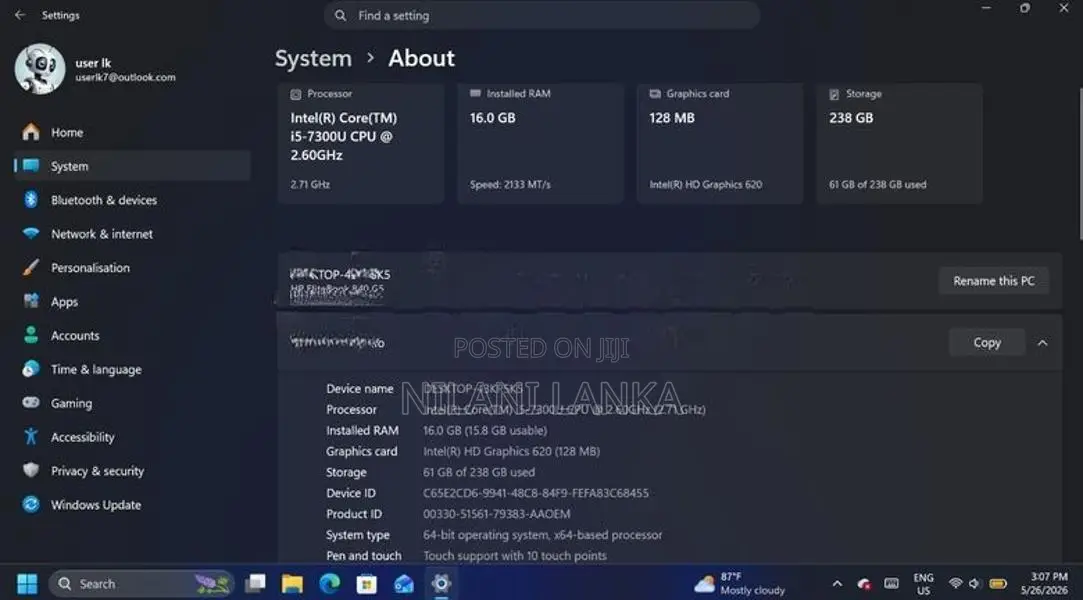Click the Gaming controller icon

tap(31, 403)
